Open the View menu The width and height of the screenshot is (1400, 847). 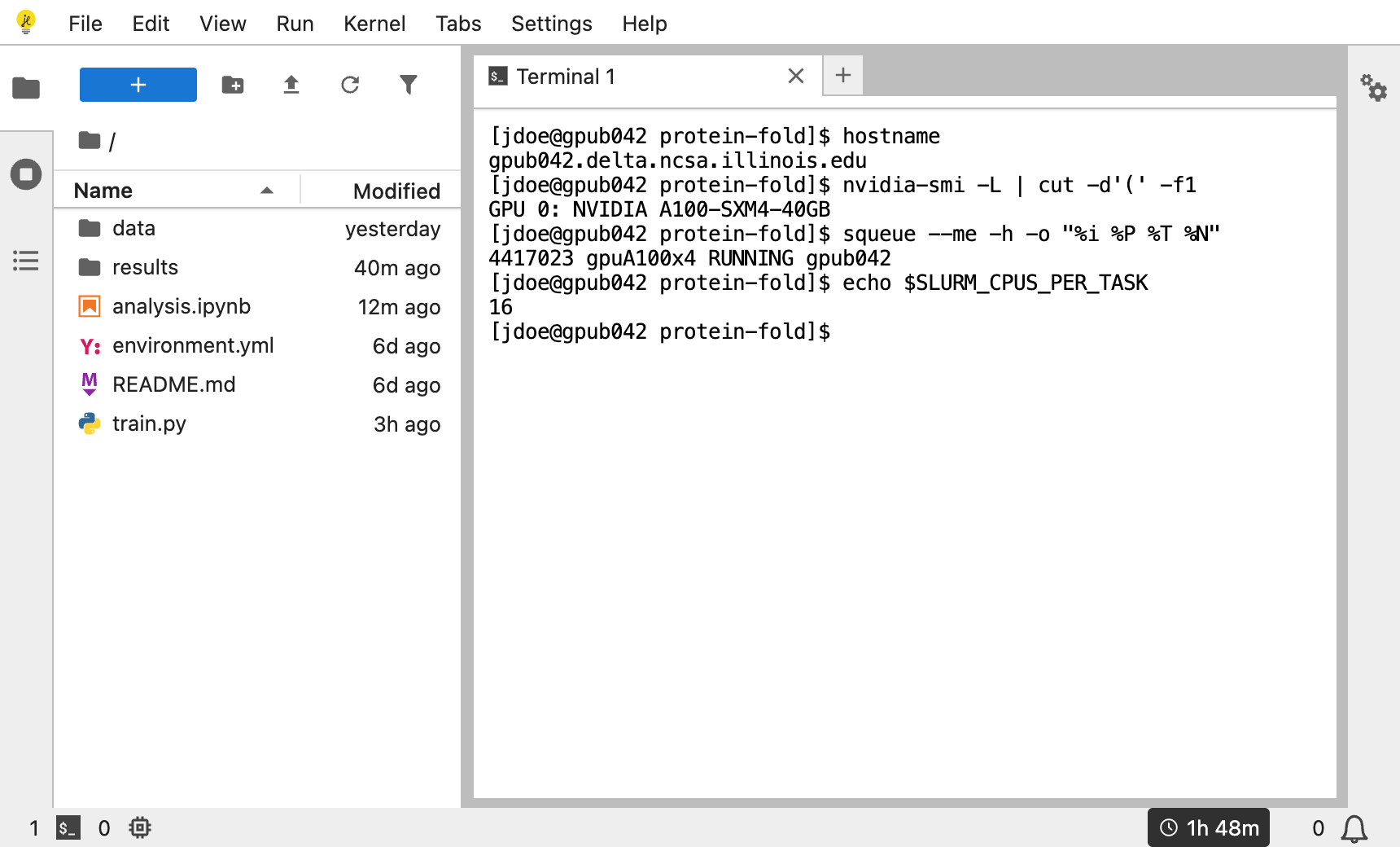tap(223, 24)
